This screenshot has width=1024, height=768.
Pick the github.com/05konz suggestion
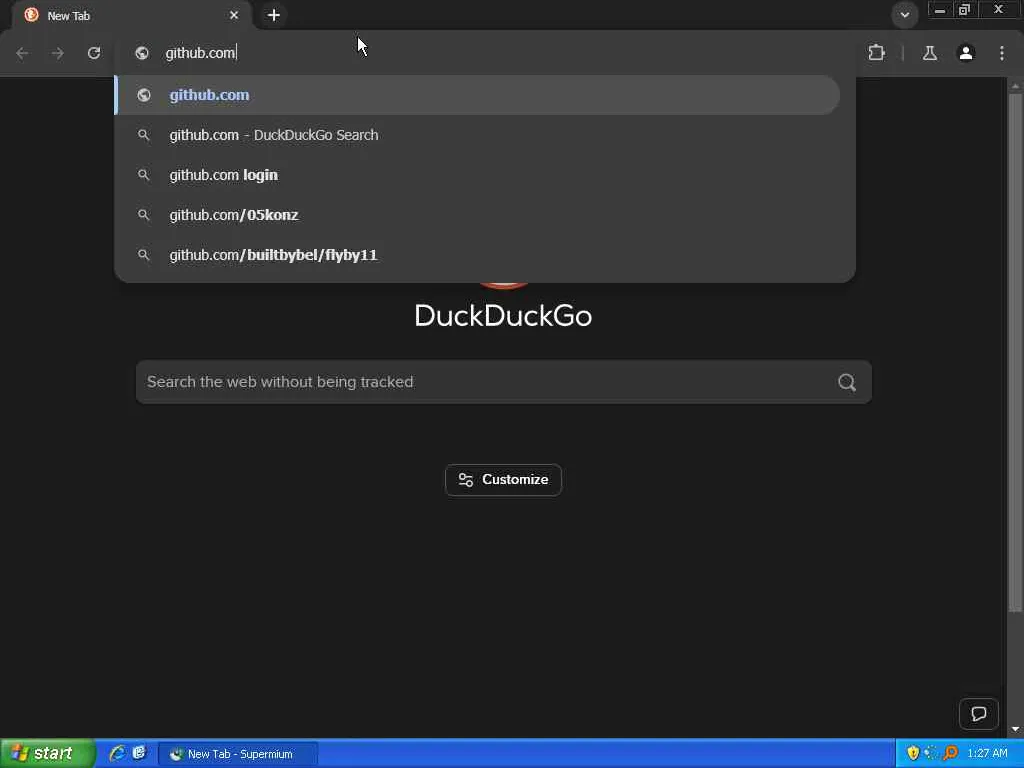(x=477, y=215)
